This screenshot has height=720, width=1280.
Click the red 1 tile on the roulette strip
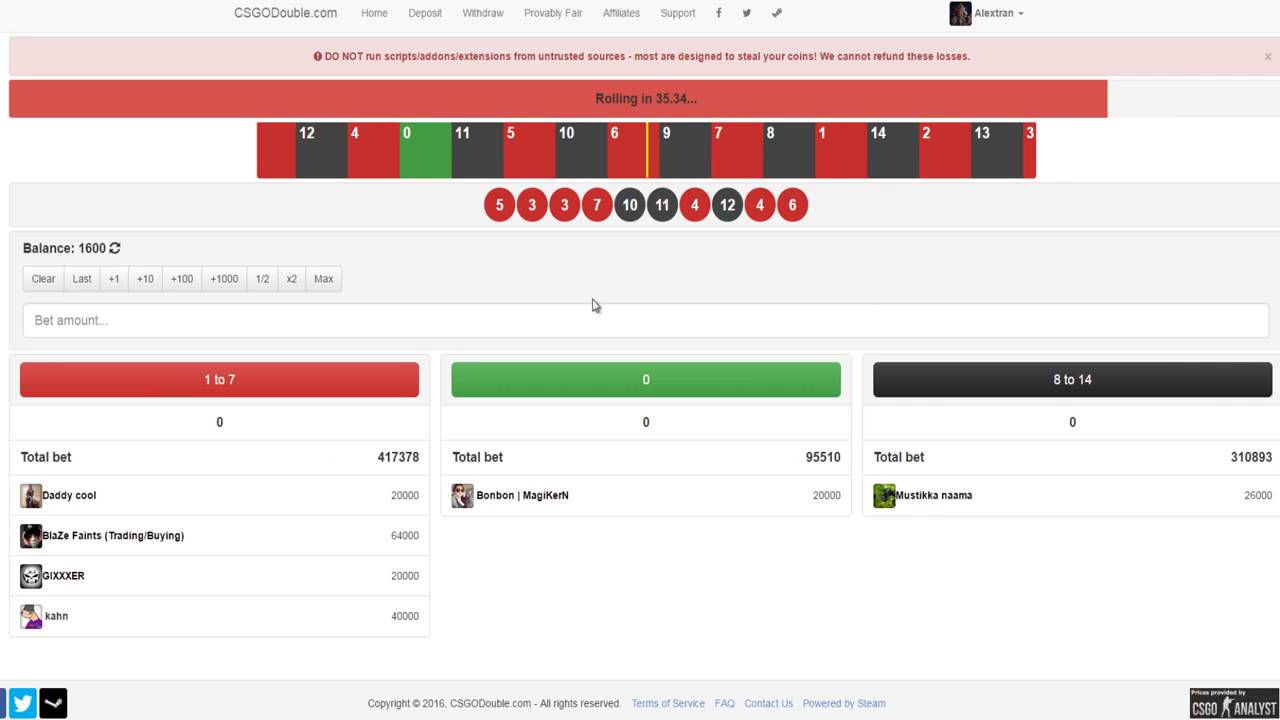pyautogui.click(x=841, y=150)
